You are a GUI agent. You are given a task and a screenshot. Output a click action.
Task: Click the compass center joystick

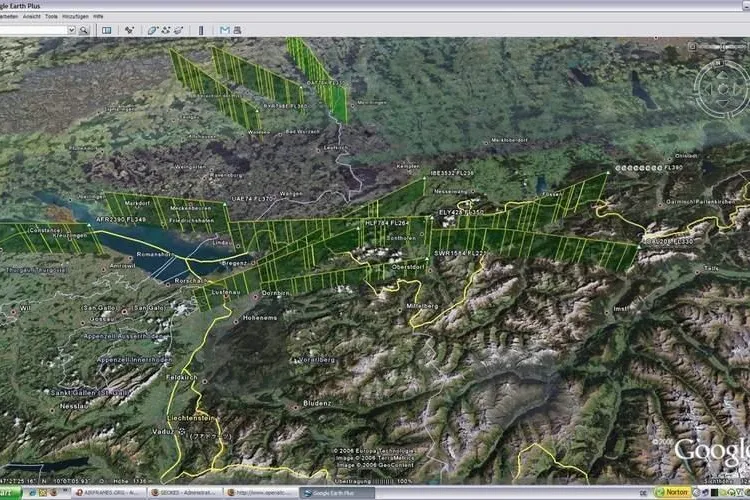pyautogui.click(x=723, y=88)
